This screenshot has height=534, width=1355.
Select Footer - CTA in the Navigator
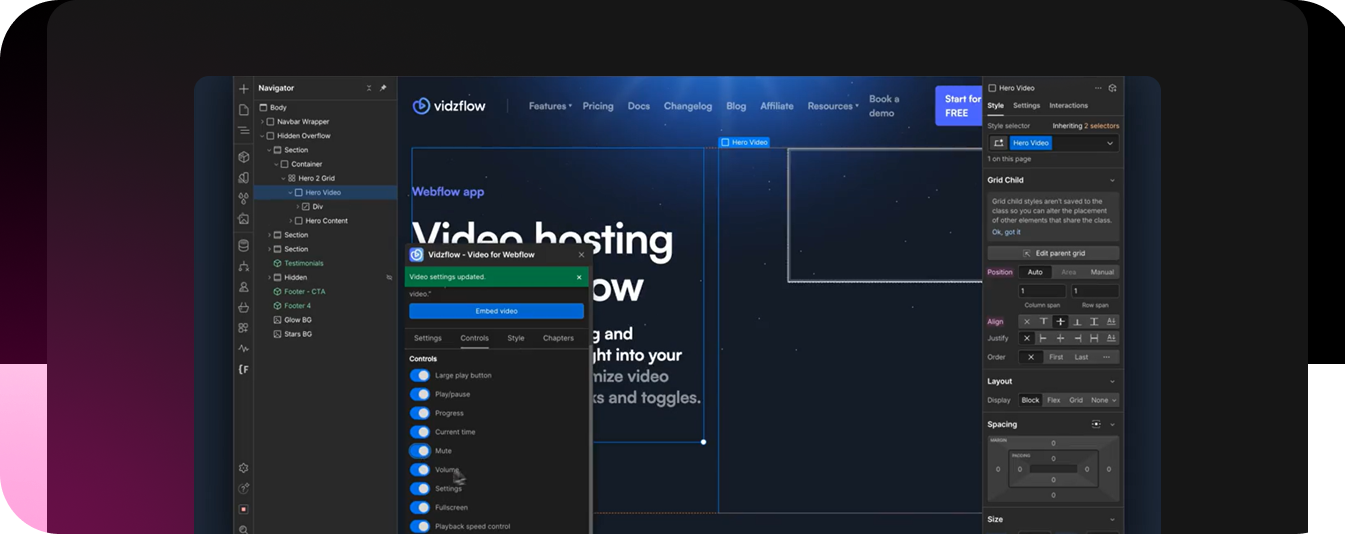[x=304, y=291]
